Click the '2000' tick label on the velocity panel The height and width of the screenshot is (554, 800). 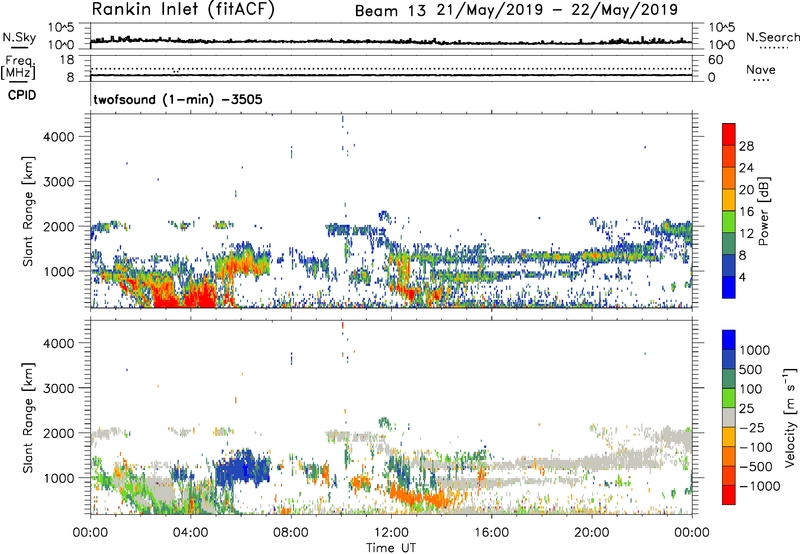tap(58, 433)
